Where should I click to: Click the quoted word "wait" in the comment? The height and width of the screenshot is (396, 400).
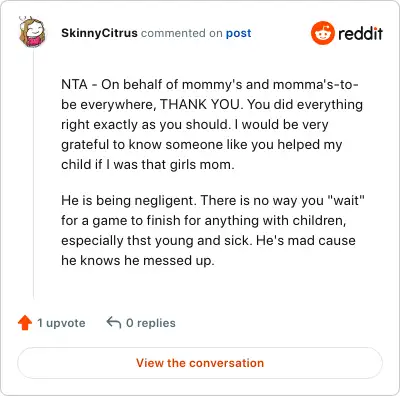(x=346, y=201)
